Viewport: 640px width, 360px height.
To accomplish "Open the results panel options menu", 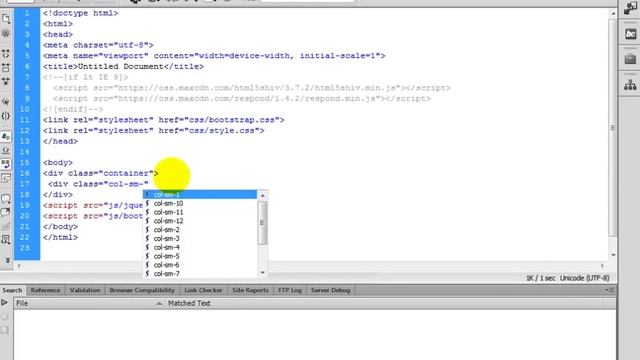I will 610,290.
